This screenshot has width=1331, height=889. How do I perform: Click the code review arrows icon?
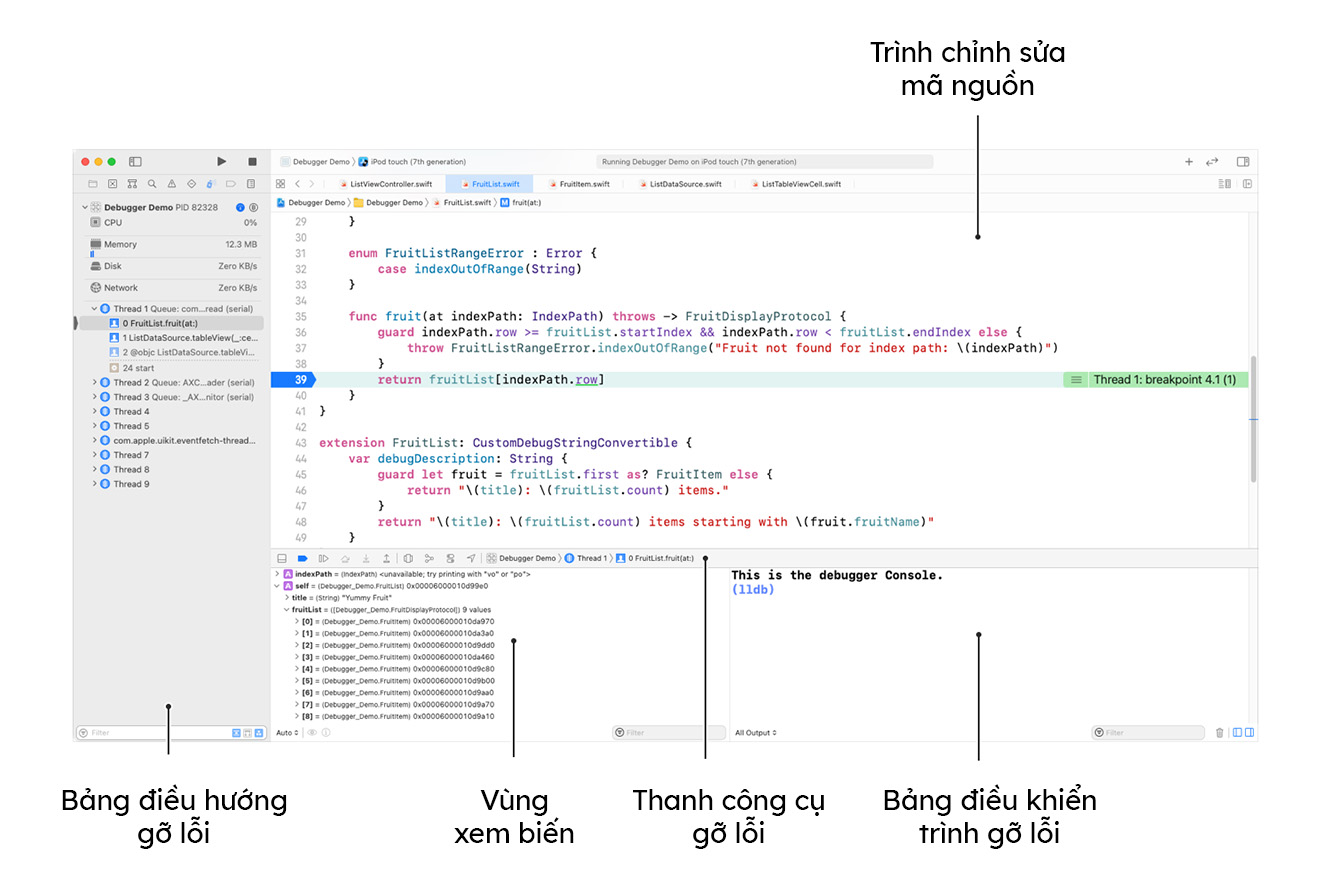click(x=1212, y=161)
